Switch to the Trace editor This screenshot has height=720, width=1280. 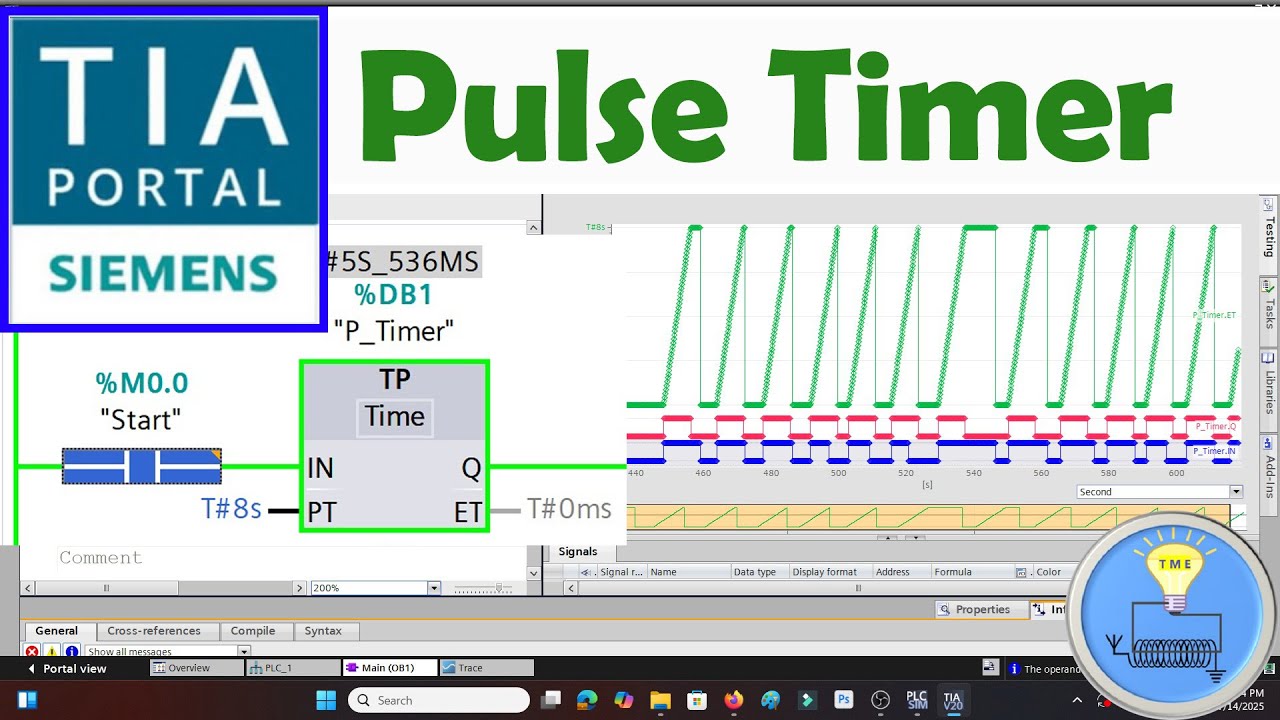coord(487,668)
